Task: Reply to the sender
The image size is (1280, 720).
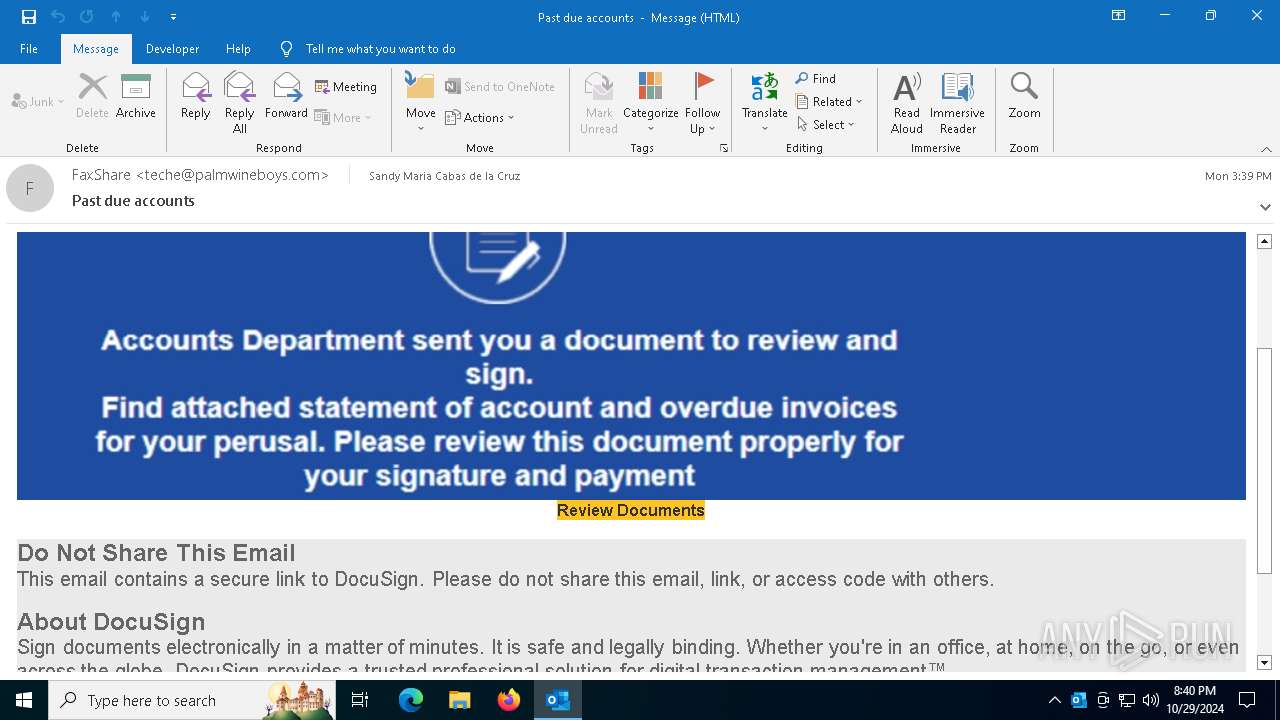Action: (196, 97)
